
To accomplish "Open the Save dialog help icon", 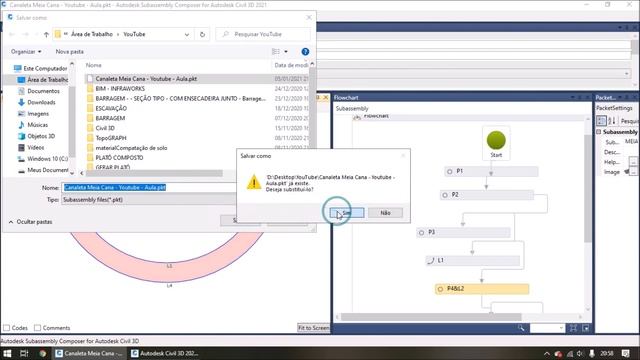I will [x=305, y=51].
